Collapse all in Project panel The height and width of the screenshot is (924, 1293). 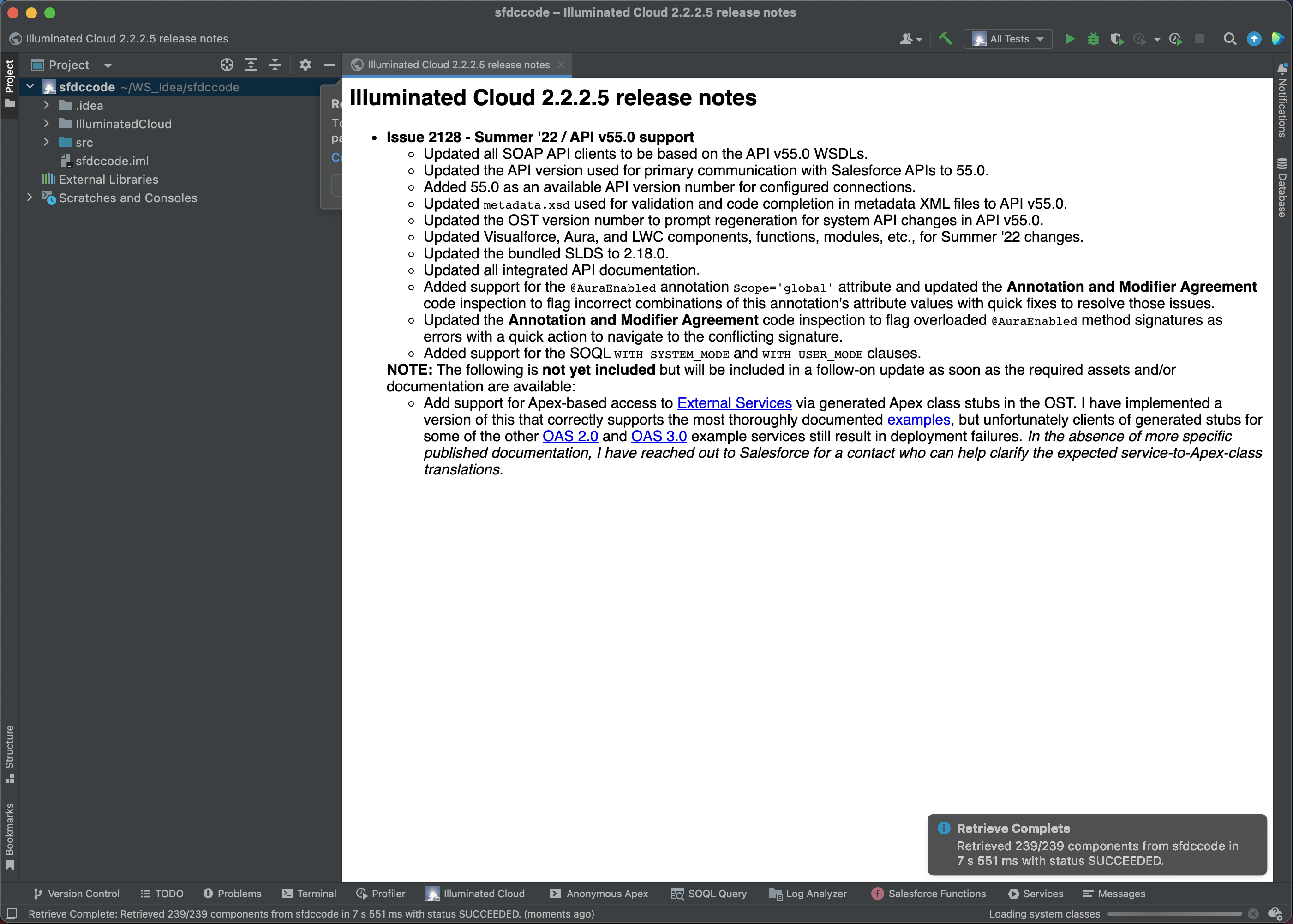(x=275, y=65)
